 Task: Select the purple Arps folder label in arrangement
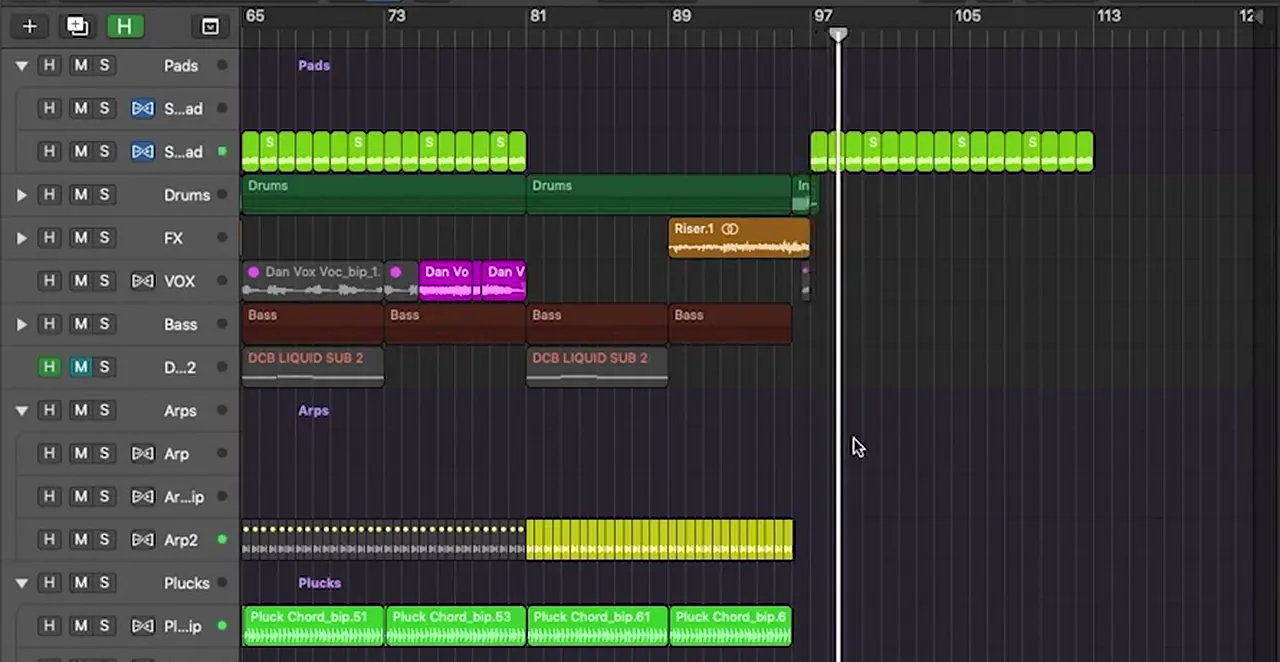point(313,410)
